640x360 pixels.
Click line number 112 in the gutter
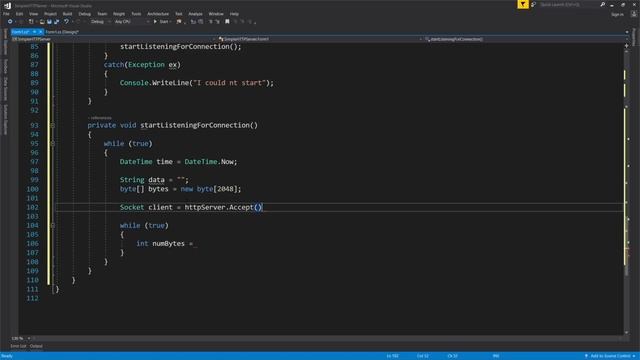click(x=32, y=298)
